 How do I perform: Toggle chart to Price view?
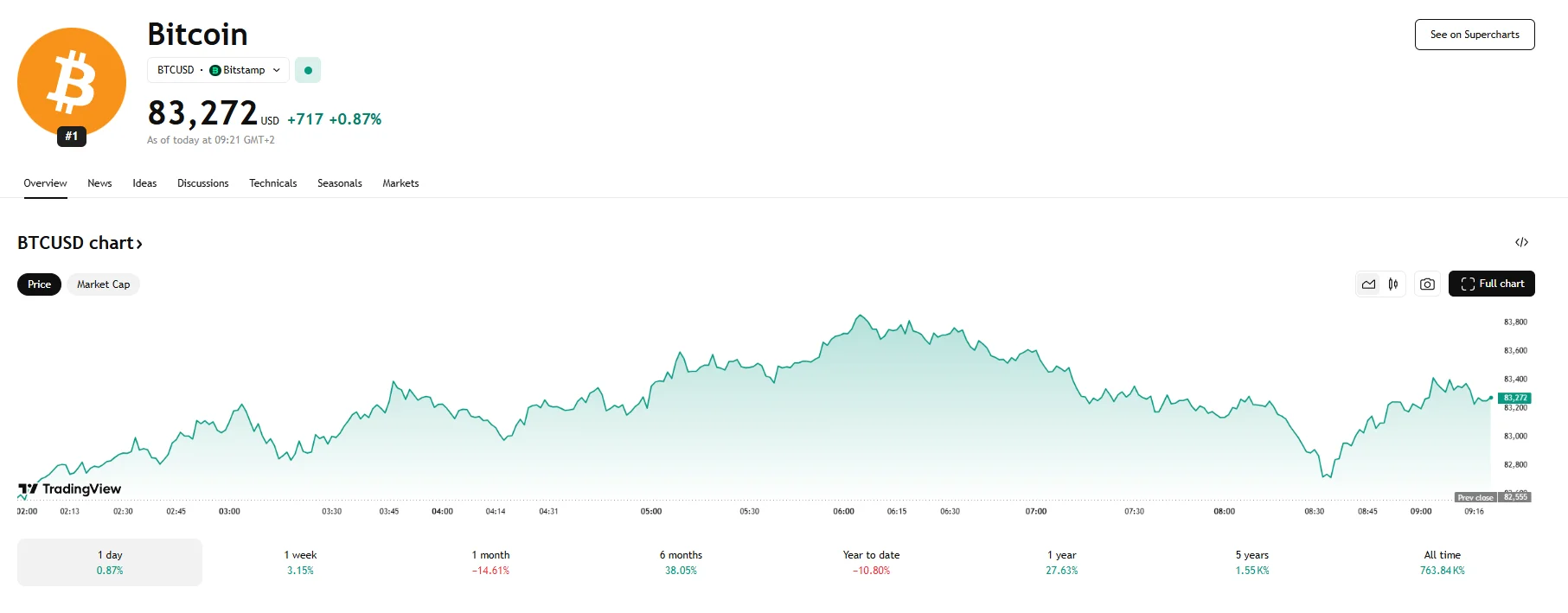pos(39,284)
